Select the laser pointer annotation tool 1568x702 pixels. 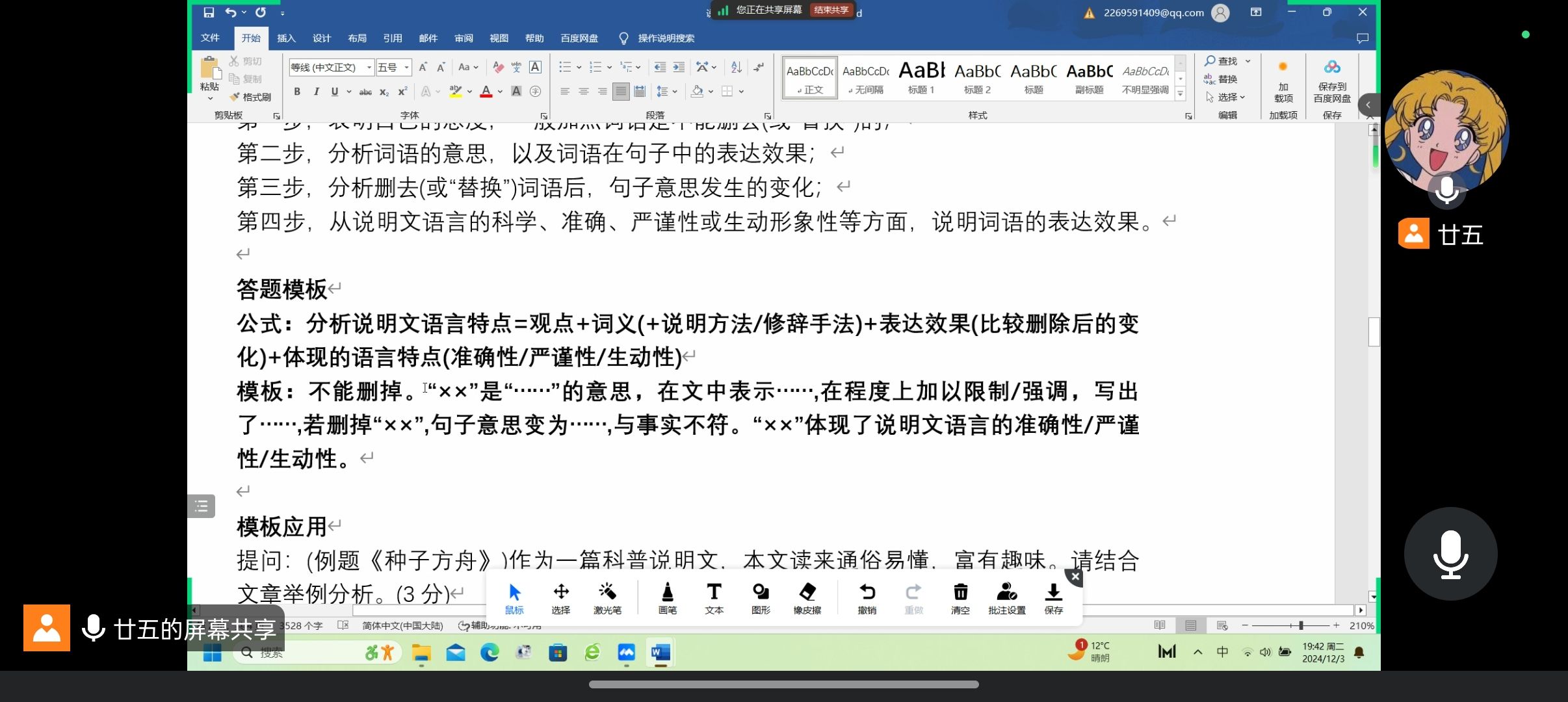click(607, 597)
